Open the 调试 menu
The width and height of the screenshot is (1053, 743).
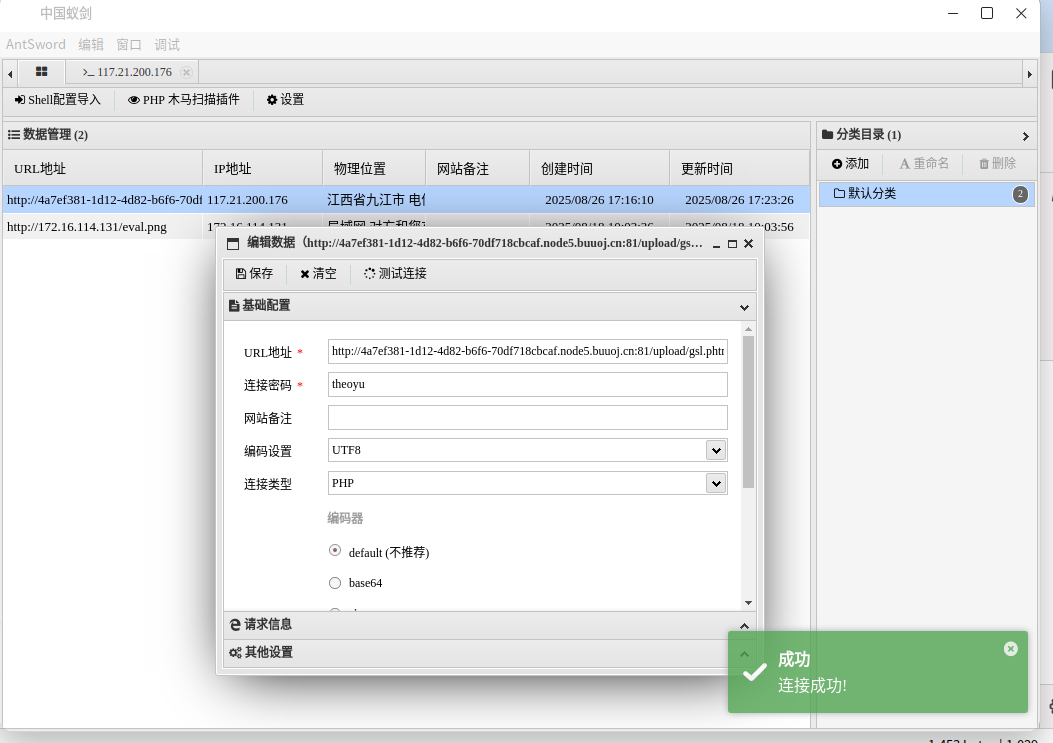pos(167,44)
